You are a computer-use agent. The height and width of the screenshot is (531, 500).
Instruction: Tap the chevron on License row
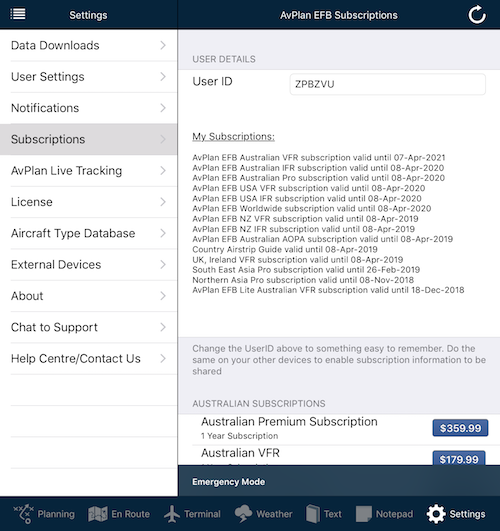pyautogui.click(x=163, y=202)
